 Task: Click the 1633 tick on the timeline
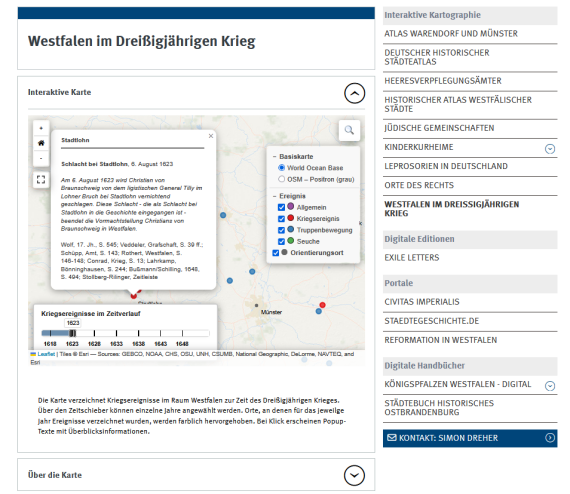pyautogui.click(x=116, y=333)
